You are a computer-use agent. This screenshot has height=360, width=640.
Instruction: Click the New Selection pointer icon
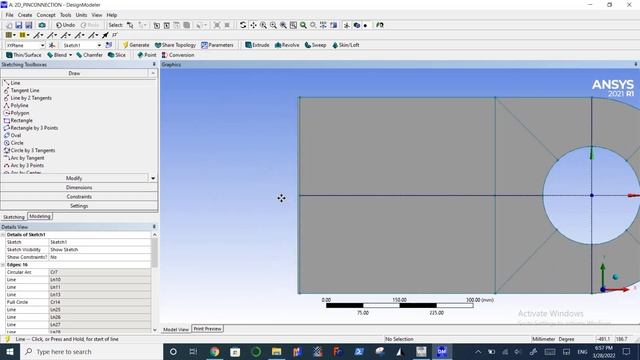click(x=130, y=25)
